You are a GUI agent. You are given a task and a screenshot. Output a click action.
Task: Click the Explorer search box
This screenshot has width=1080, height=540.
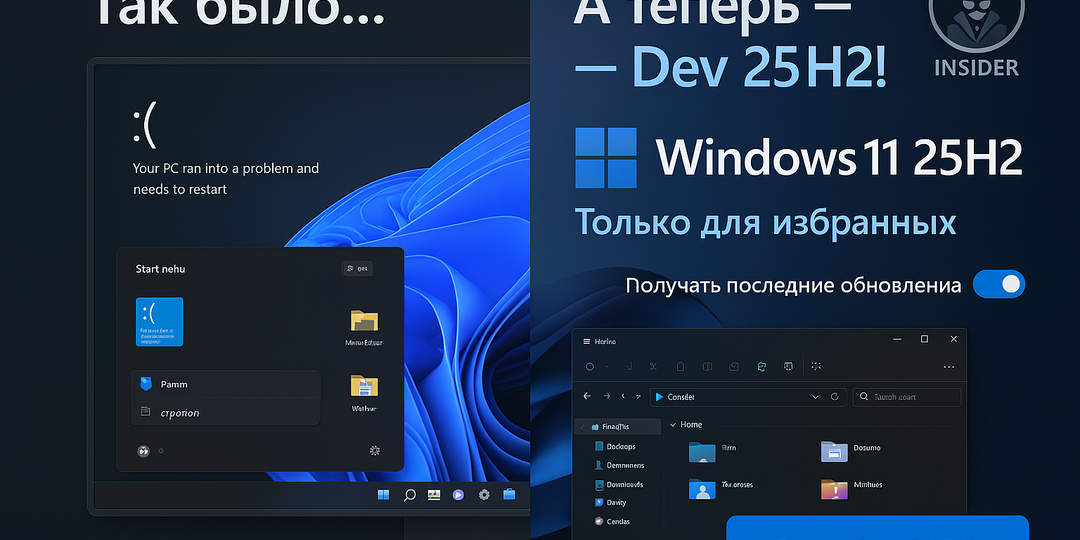pyautogui.click(x=906, y=397)
